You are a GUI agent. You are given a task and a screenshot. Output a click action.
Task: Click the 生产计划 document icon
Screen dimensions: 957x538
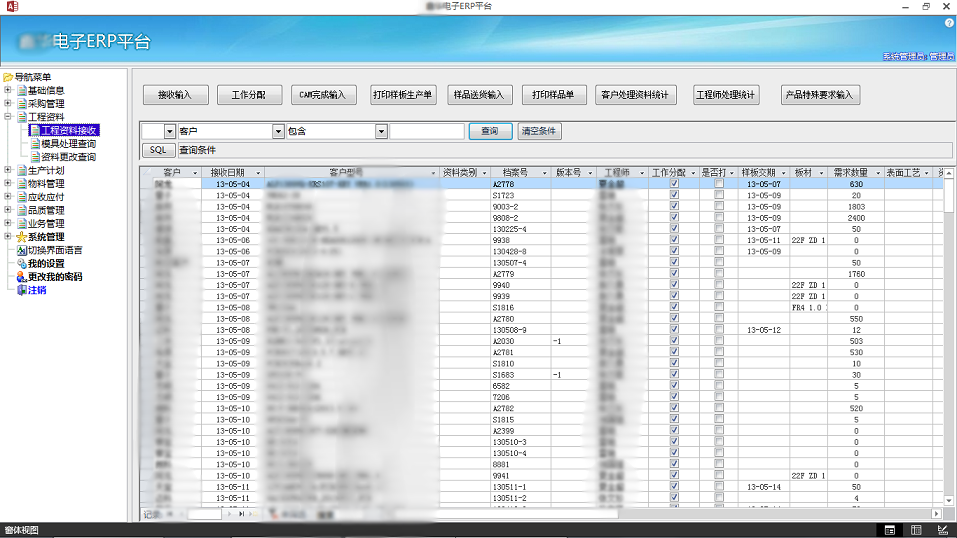click(x=22, y=170)
